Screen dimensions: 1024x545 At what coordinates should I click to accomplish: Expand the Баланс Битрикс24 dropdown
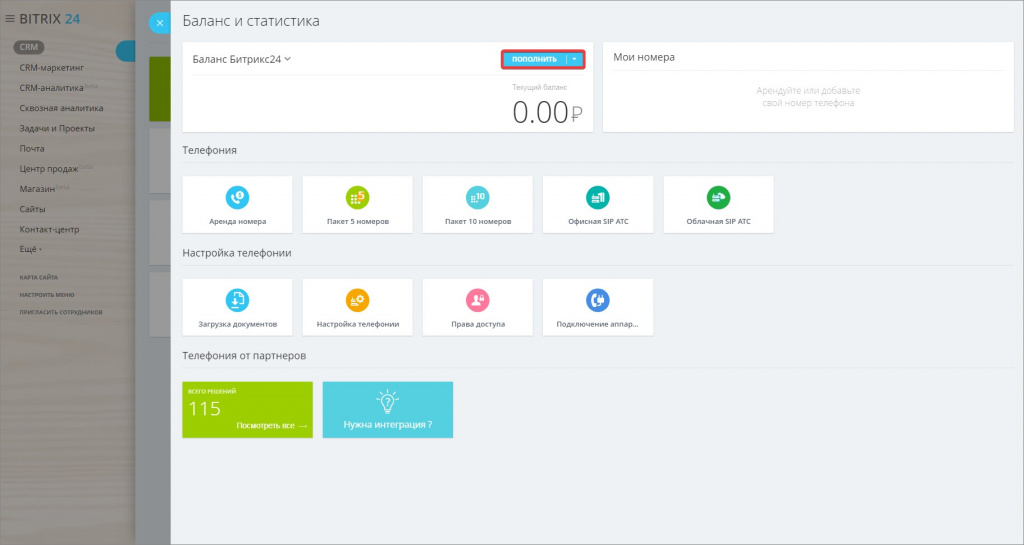[x=288, y=59]
